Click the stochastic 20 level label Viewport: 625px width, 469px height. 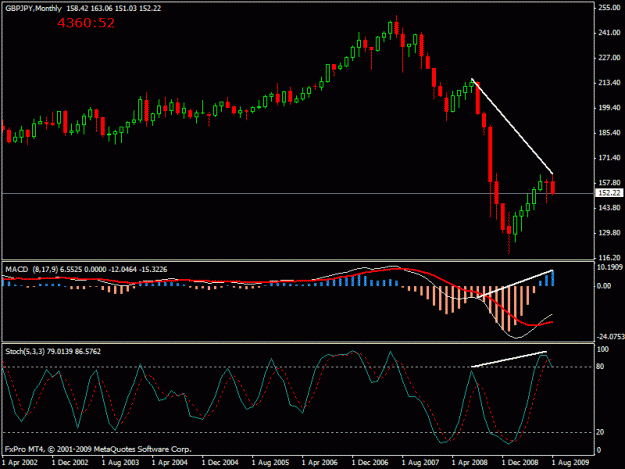(x=600, y=432)
